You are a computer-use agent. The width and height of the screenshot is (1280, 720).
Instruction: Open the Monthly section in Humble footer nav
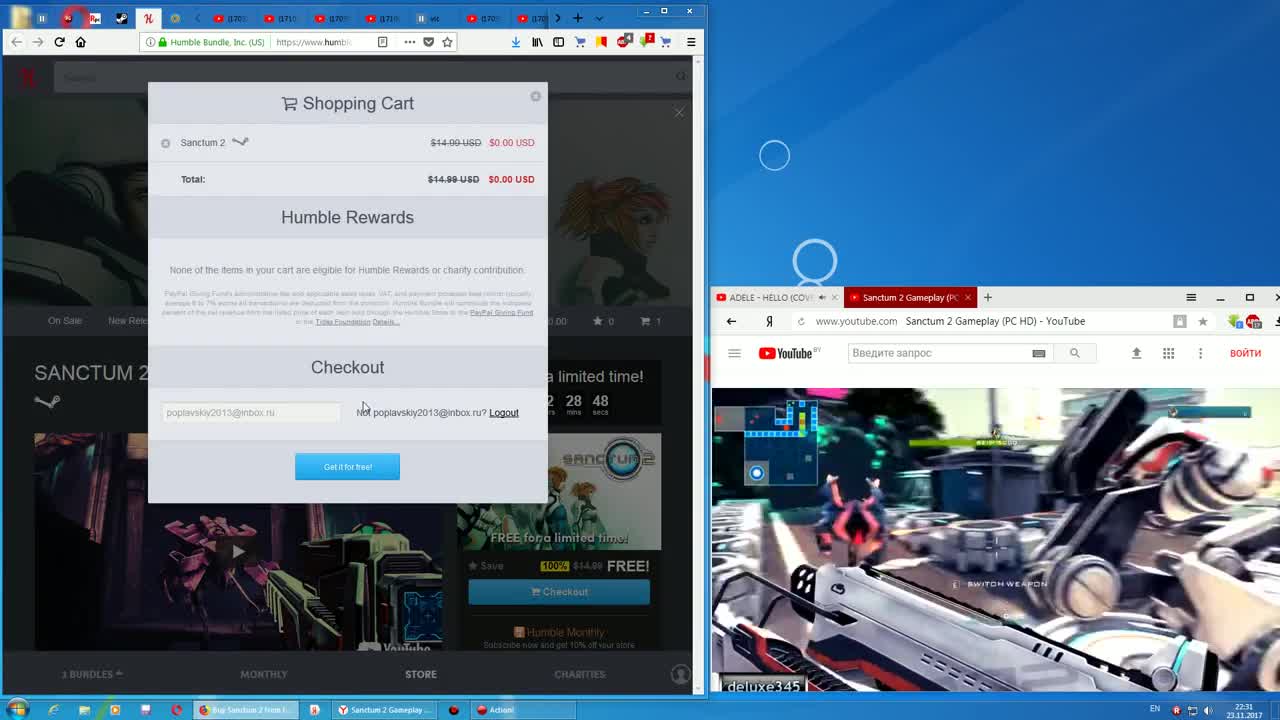click(264, 674)
